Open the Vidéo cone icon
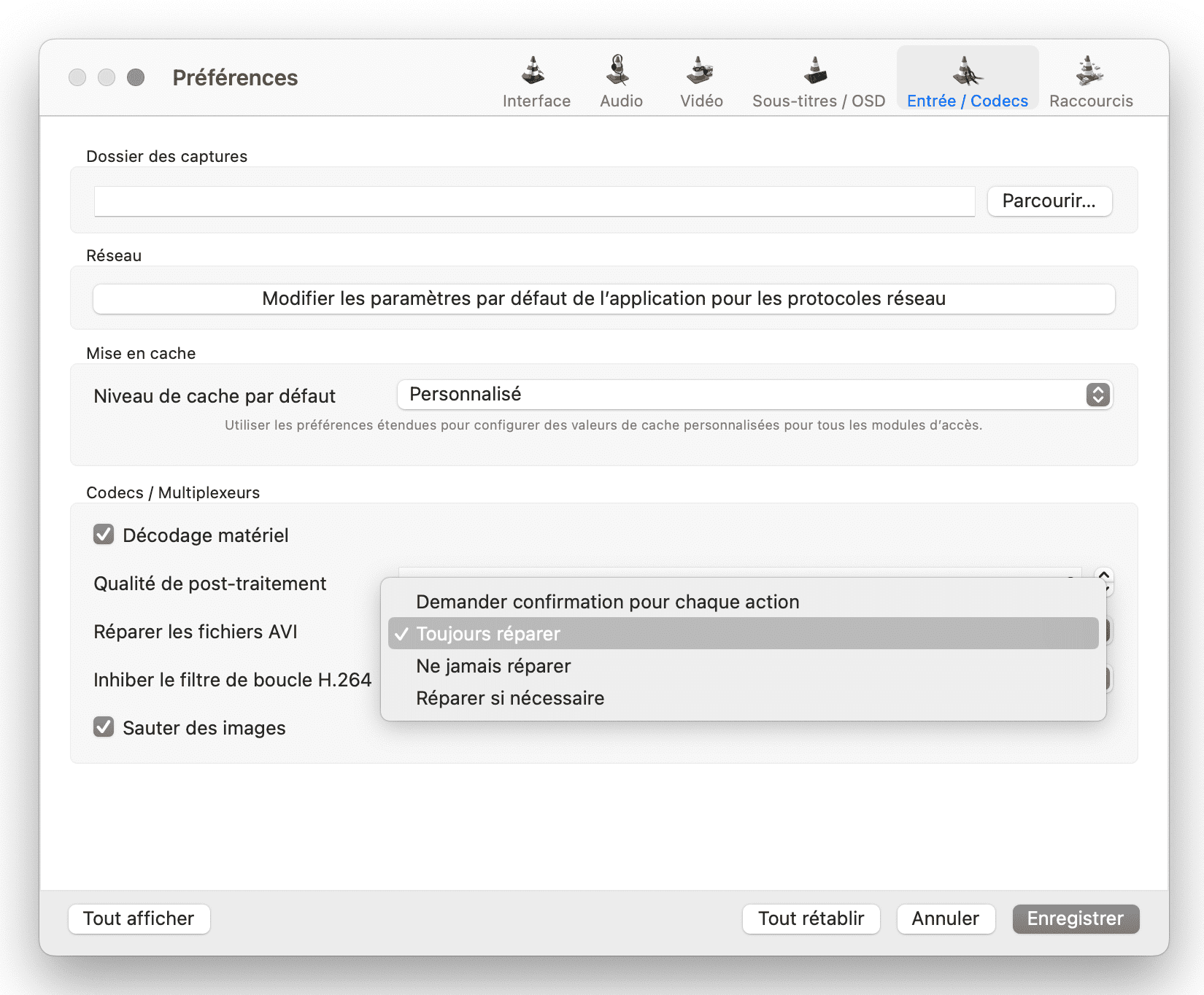The height and width of the screenshot is (995, 1204). 700,70
